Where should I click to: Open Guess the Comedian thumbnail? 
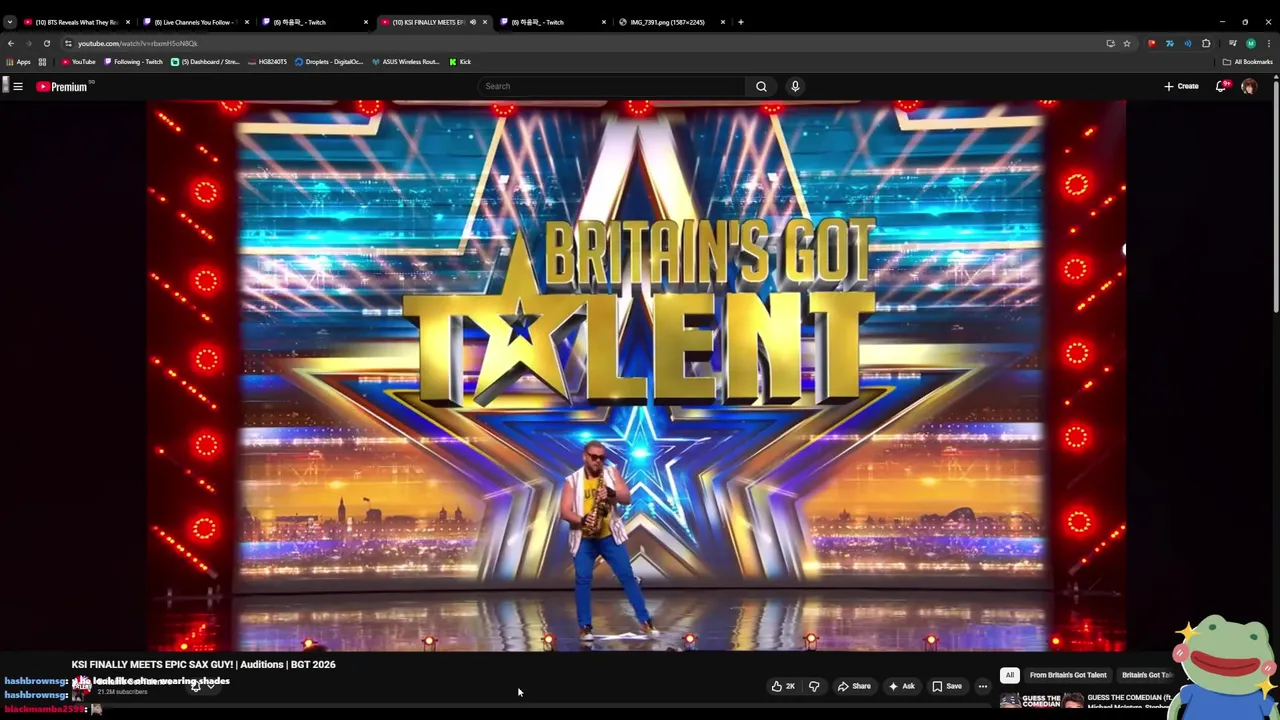1040,702
